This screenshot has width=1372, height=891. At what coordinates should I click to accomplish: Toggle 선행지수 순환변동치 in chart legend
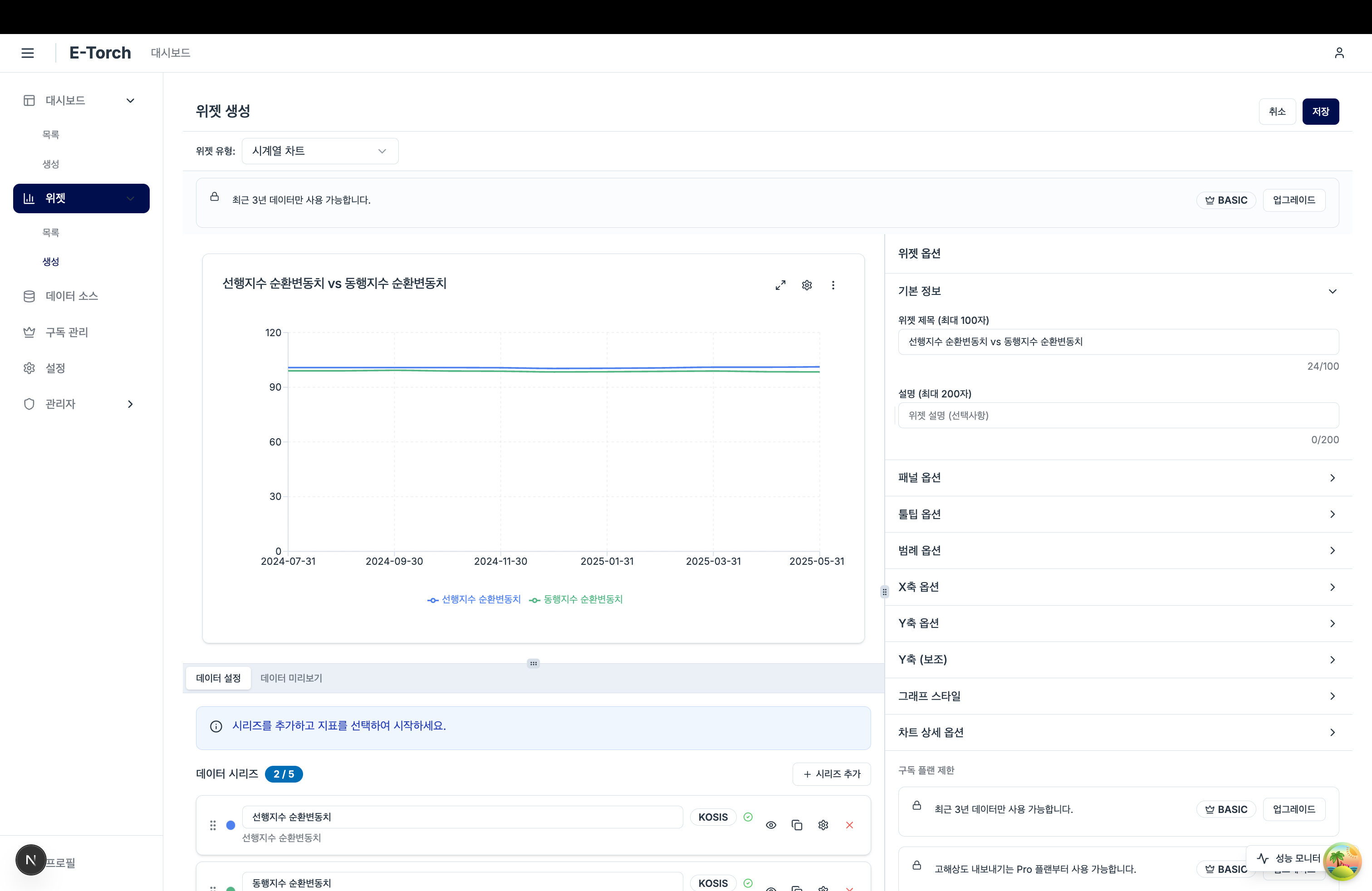(x=474, y=599)
